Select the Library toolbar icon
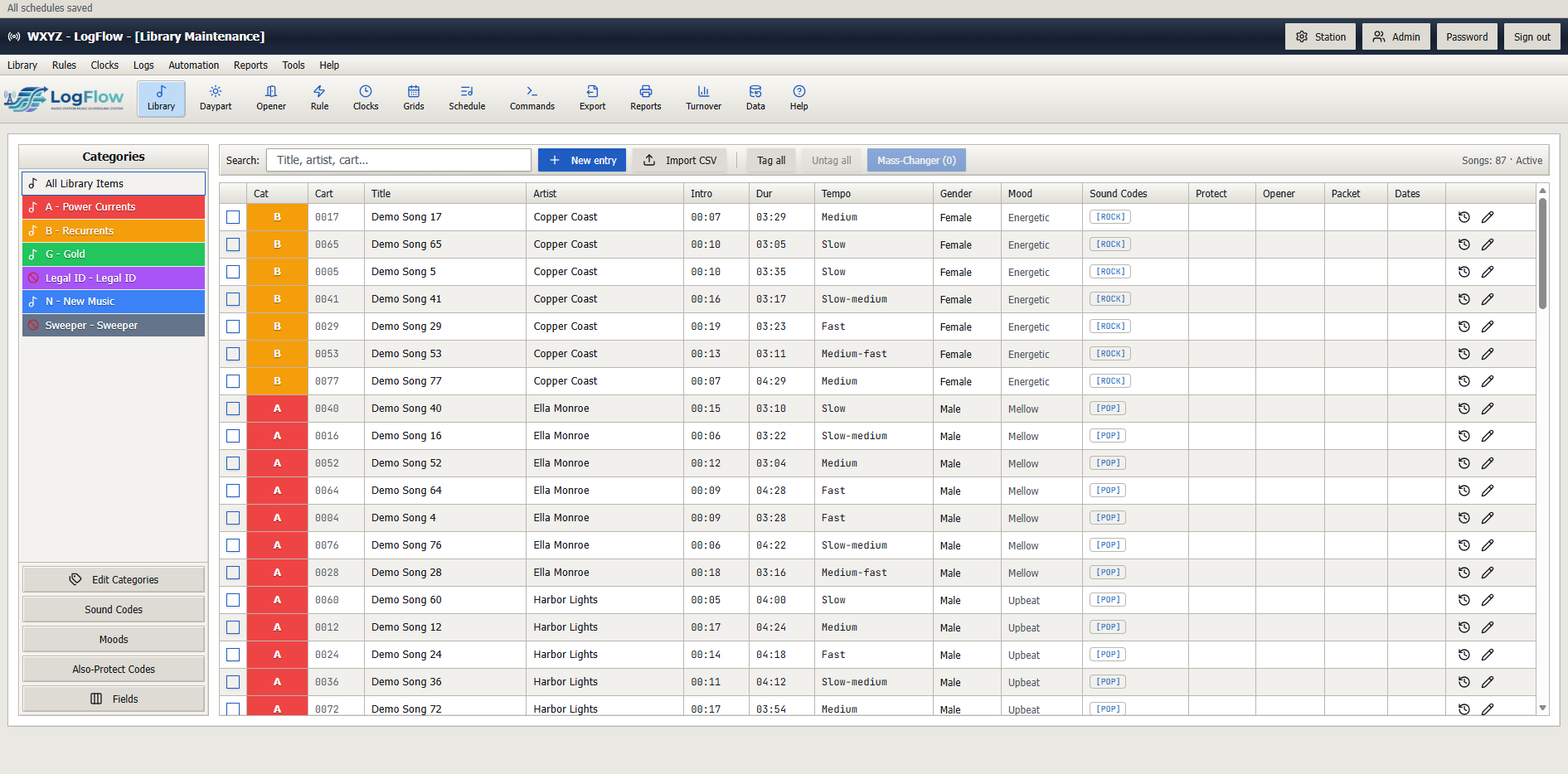Screen dimensions: 1568x774 click(x=161, y=98)
